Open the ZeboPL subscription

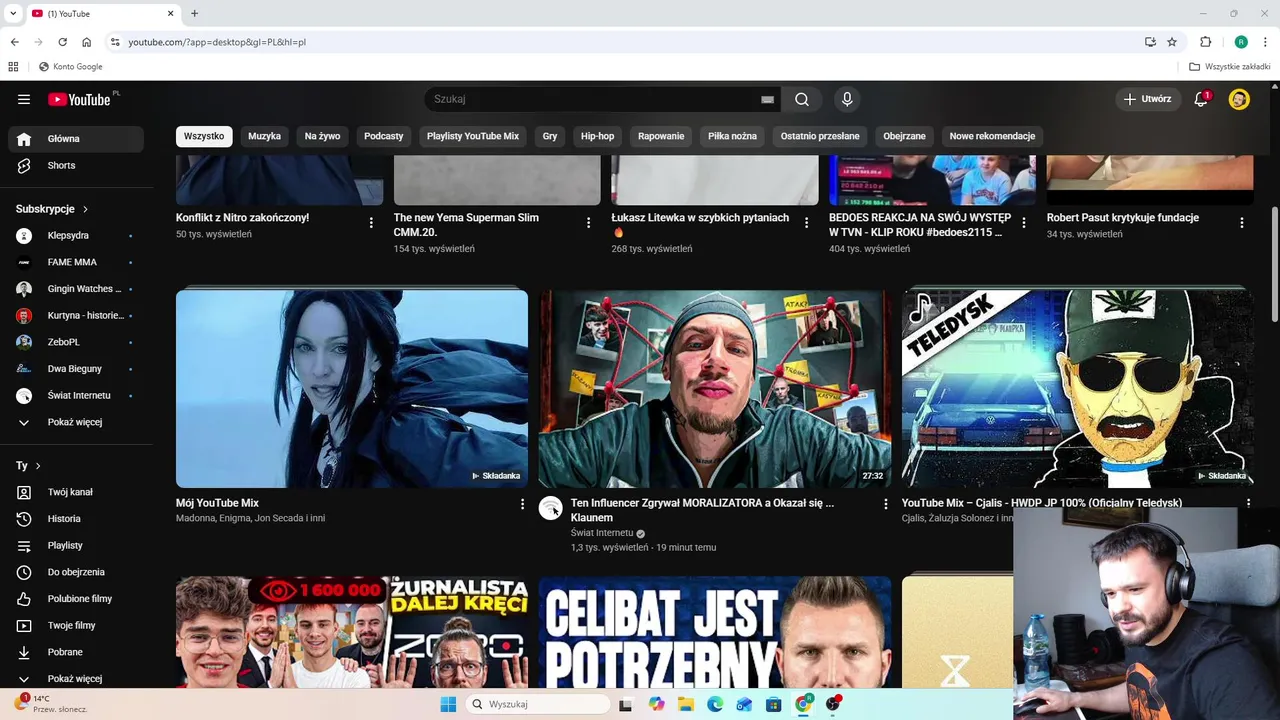click(x=76, y=342)
